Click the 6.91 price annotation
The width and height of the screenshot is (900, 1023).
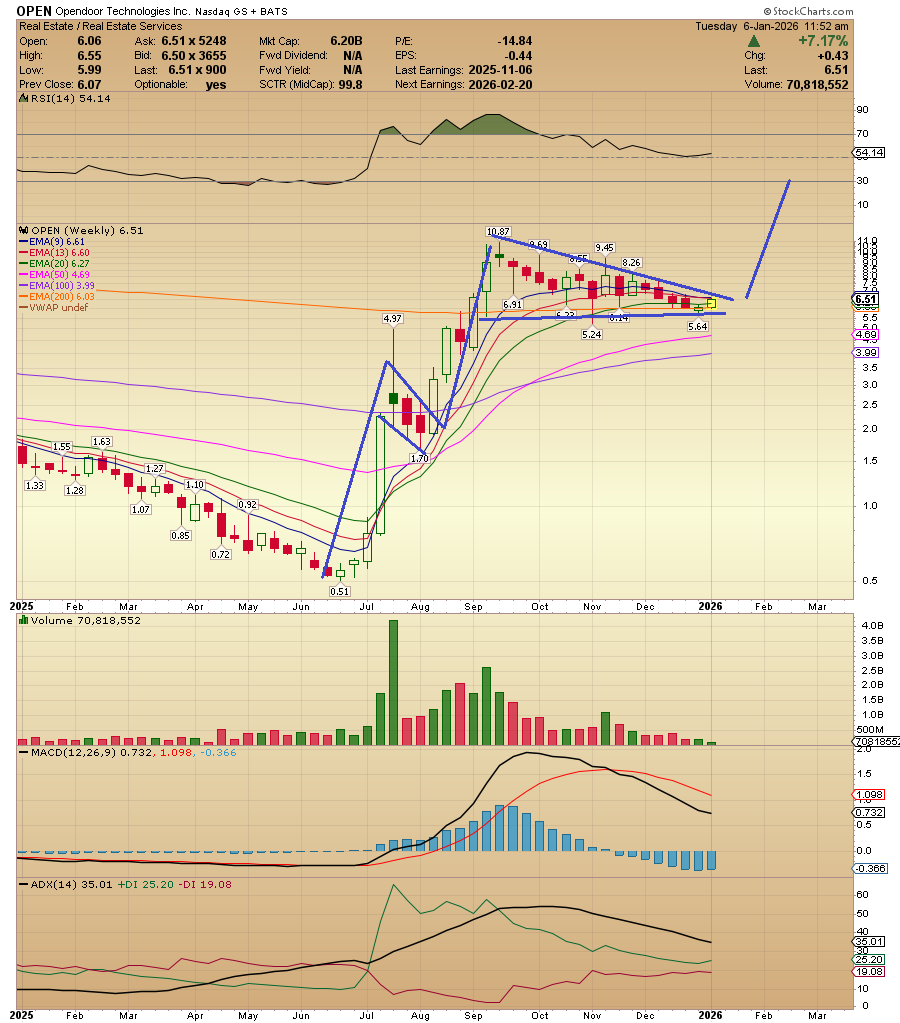click(x=512, y=304)
